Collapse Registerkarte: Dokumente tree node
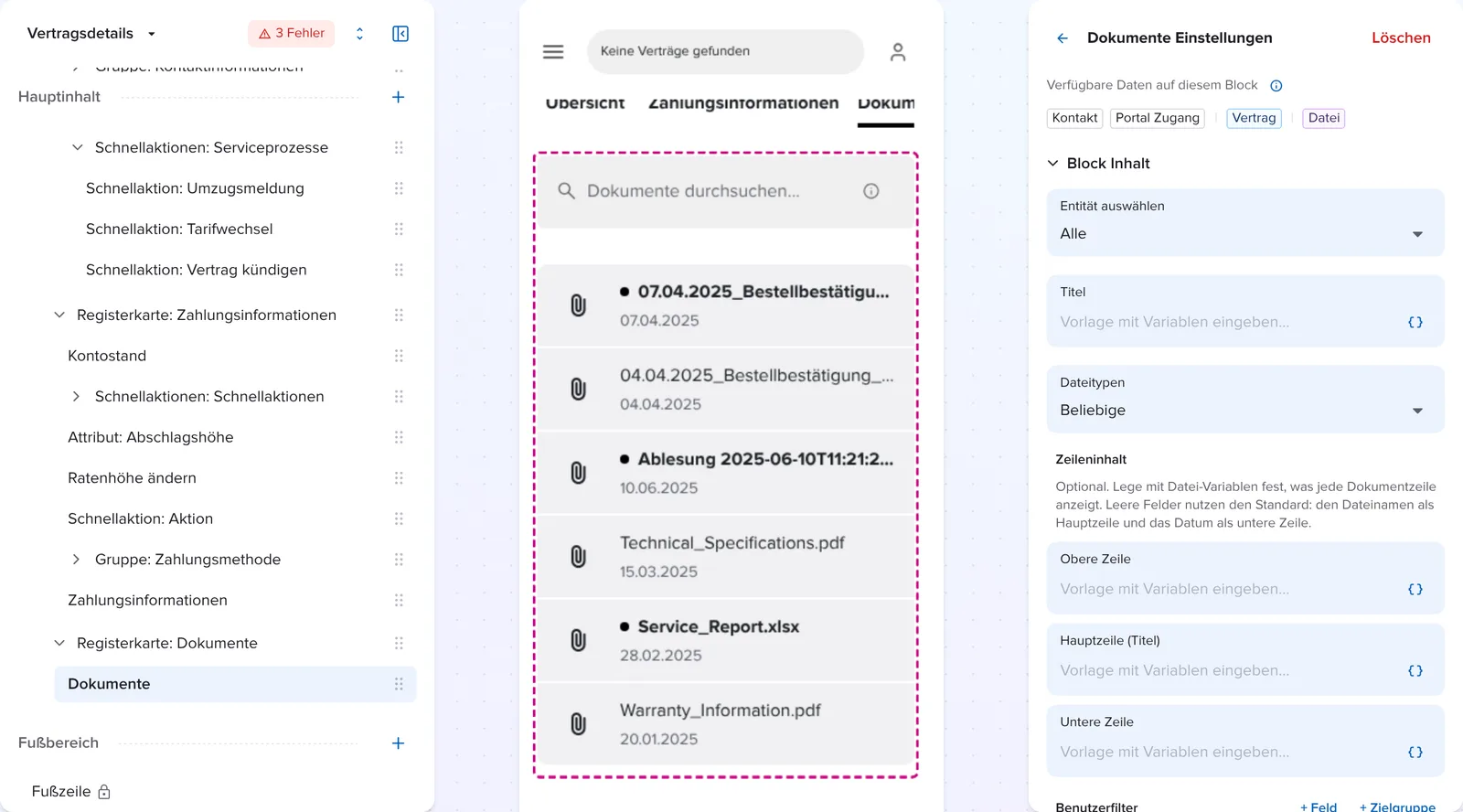Viewport: 1463px width, 812px height. [x=59, y=643]
